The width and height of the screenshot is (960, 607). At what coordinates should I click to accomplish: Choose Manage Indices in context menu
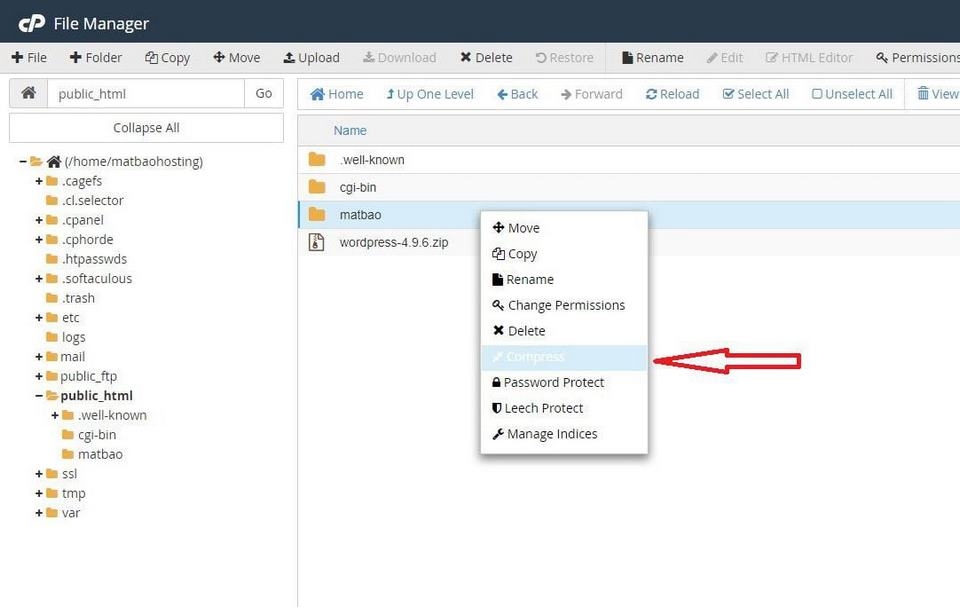point(564,434)
